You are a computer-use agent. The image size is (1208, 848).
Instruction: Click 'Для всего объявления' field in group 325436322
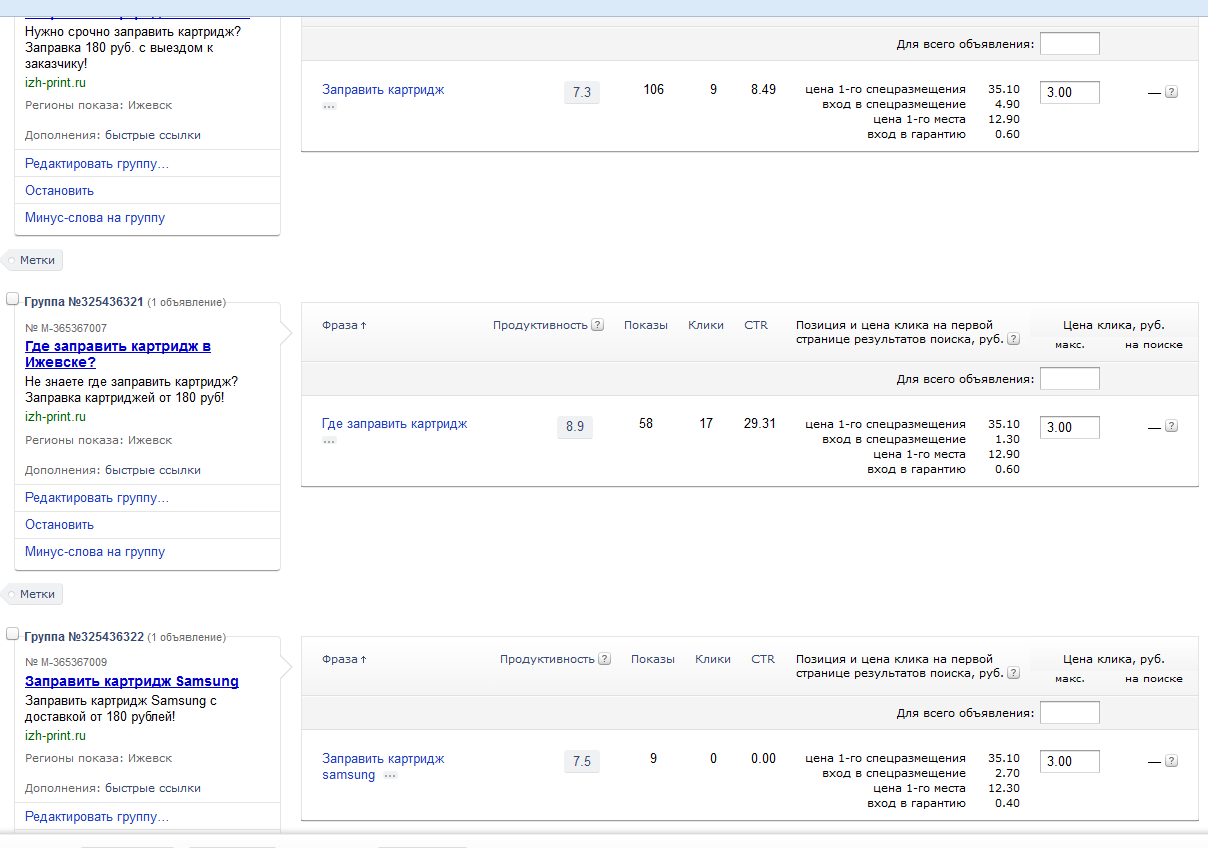click(1069, 713)
